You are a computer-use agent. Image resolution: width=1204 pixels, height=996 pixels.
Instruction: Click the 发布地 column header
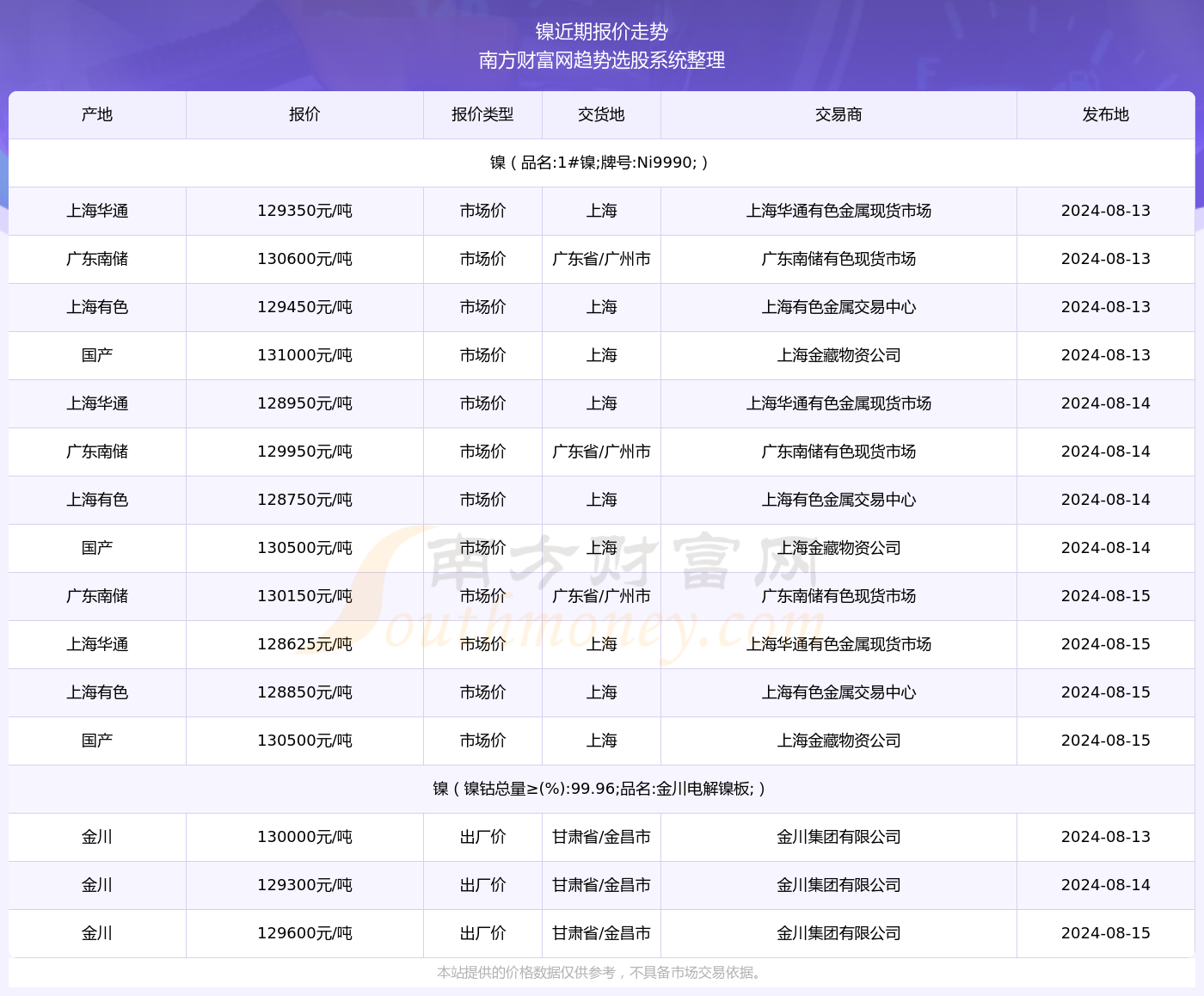click(x=1105, y=114)
